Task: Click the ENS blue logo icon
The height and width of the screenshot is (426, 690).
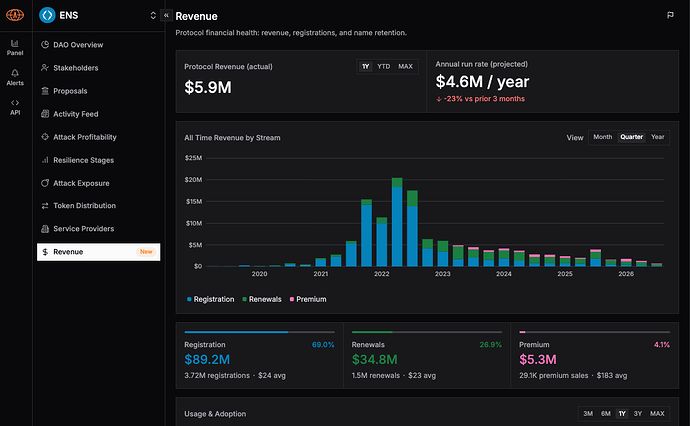Action: (47, 15)
